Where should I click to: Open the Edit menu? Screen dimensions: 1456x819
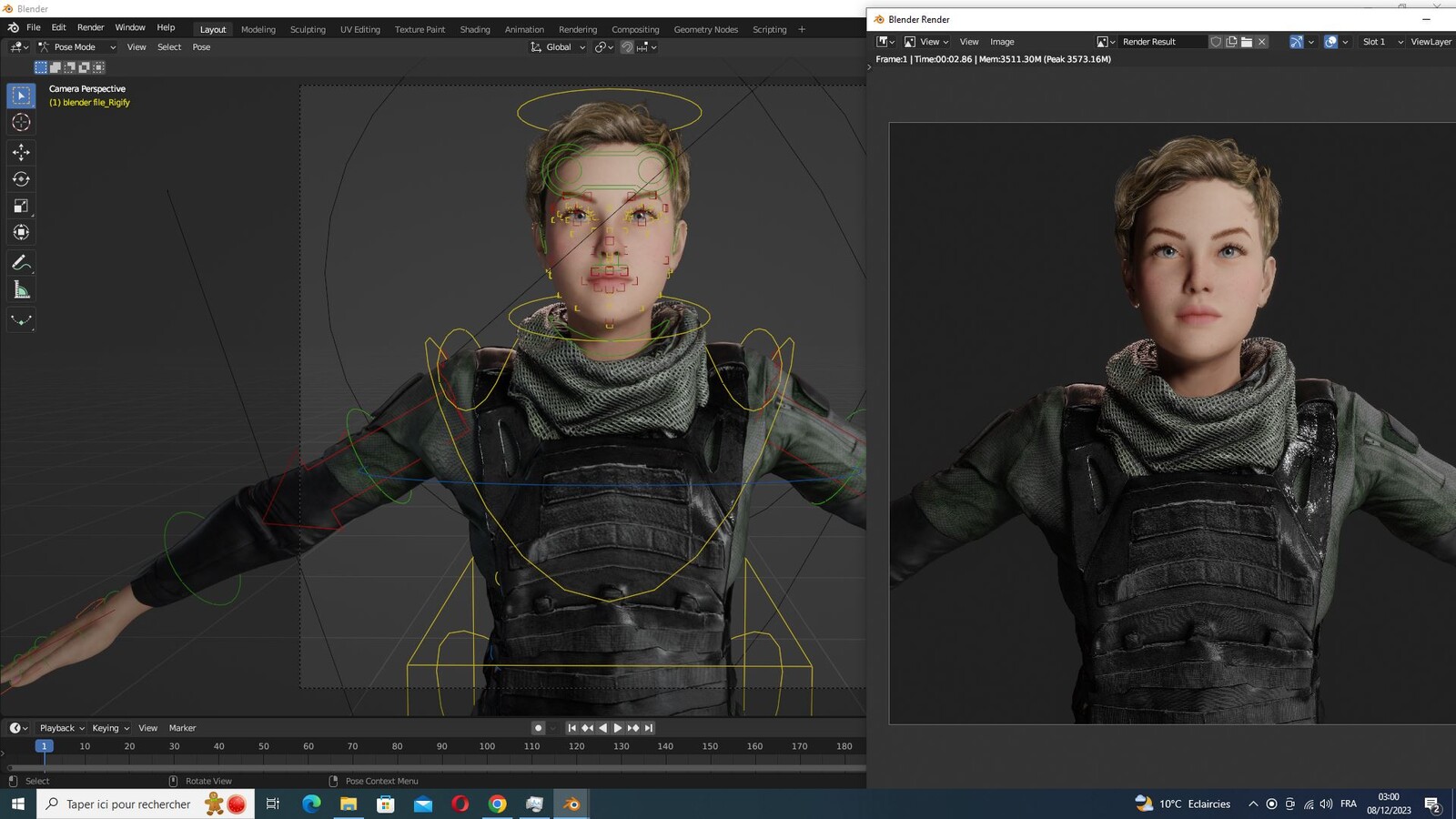(58, 27)
